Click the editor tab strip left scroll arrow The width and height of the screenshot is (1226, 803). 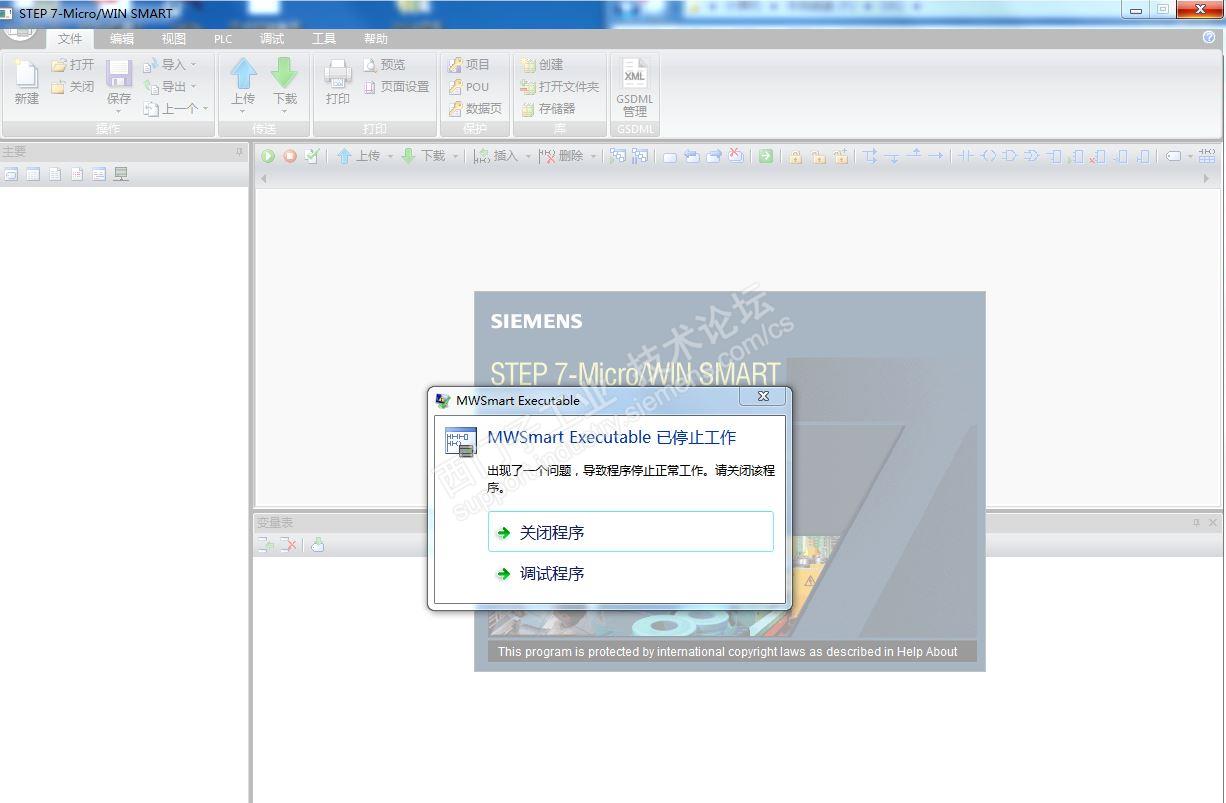264,178
